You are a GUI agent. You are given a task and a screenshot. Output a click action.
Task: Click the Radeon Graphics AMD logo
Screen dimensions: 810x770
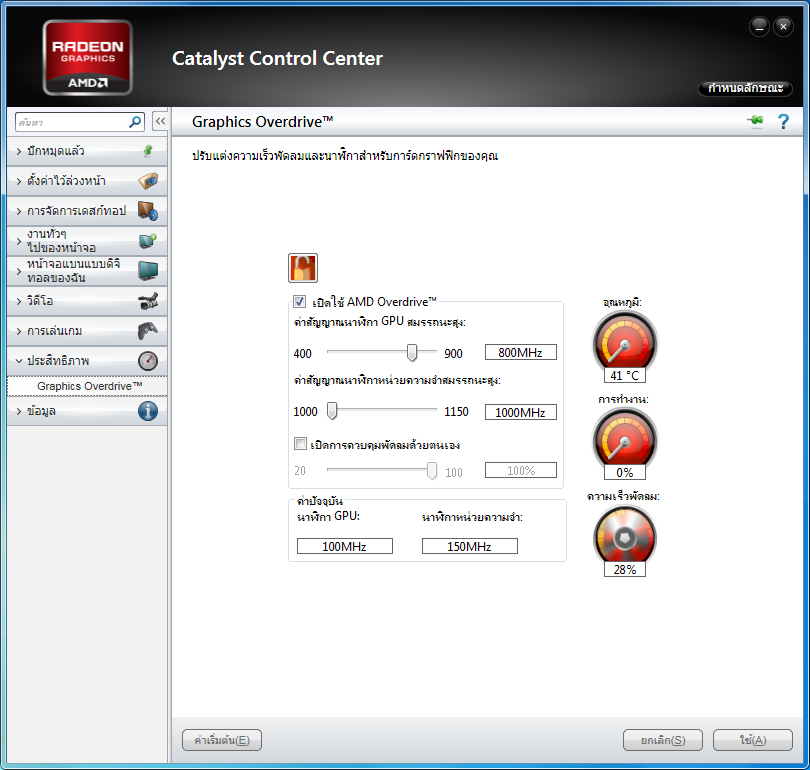click(88, 58)
